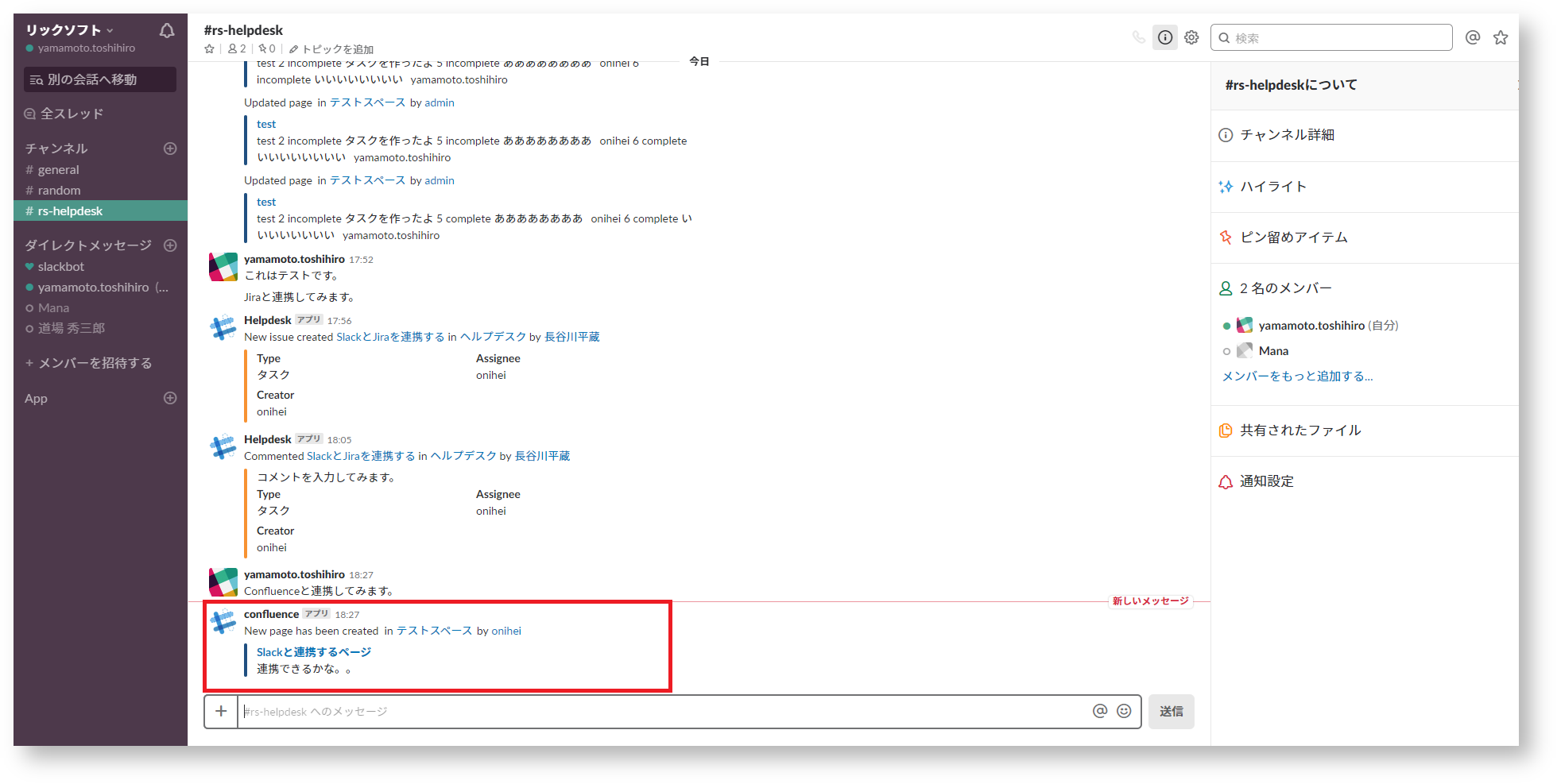Click the 送信 send button
This screenshot has height=784, width=1557.
1172,712
